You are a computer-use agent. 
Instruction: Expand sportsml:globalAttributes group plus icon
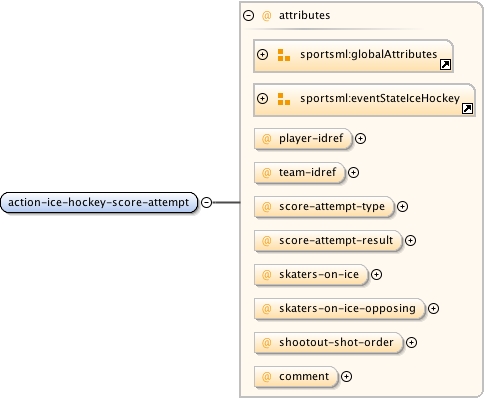(x=263, y=54)
